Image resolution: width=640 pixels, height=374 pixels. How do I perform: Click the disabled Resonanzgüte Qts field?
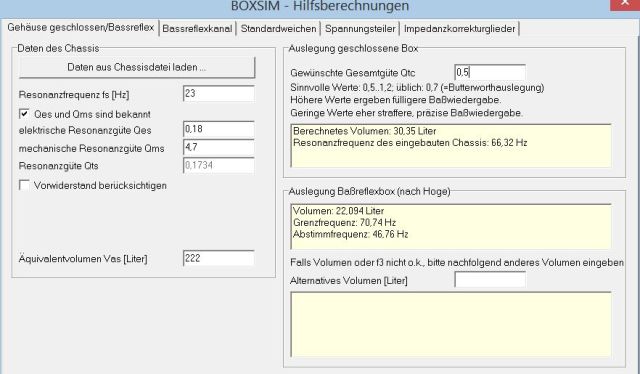pyautogui.click(x=219, y=165)
